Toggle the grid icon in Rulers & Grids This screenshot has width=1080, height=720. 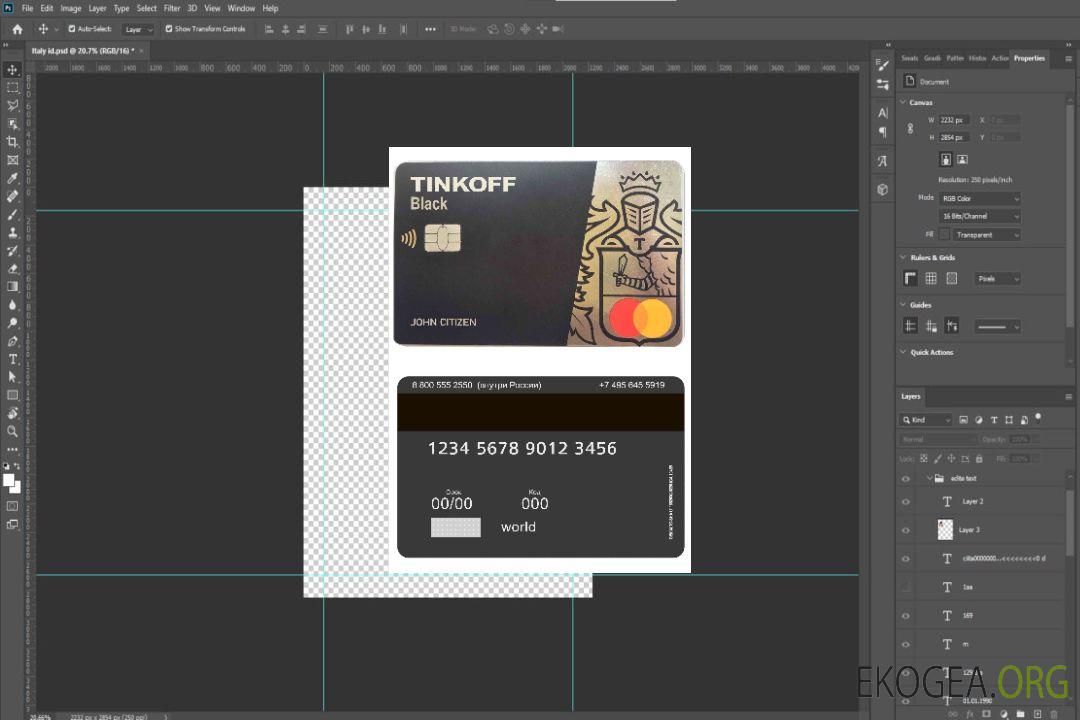[931, 278]
